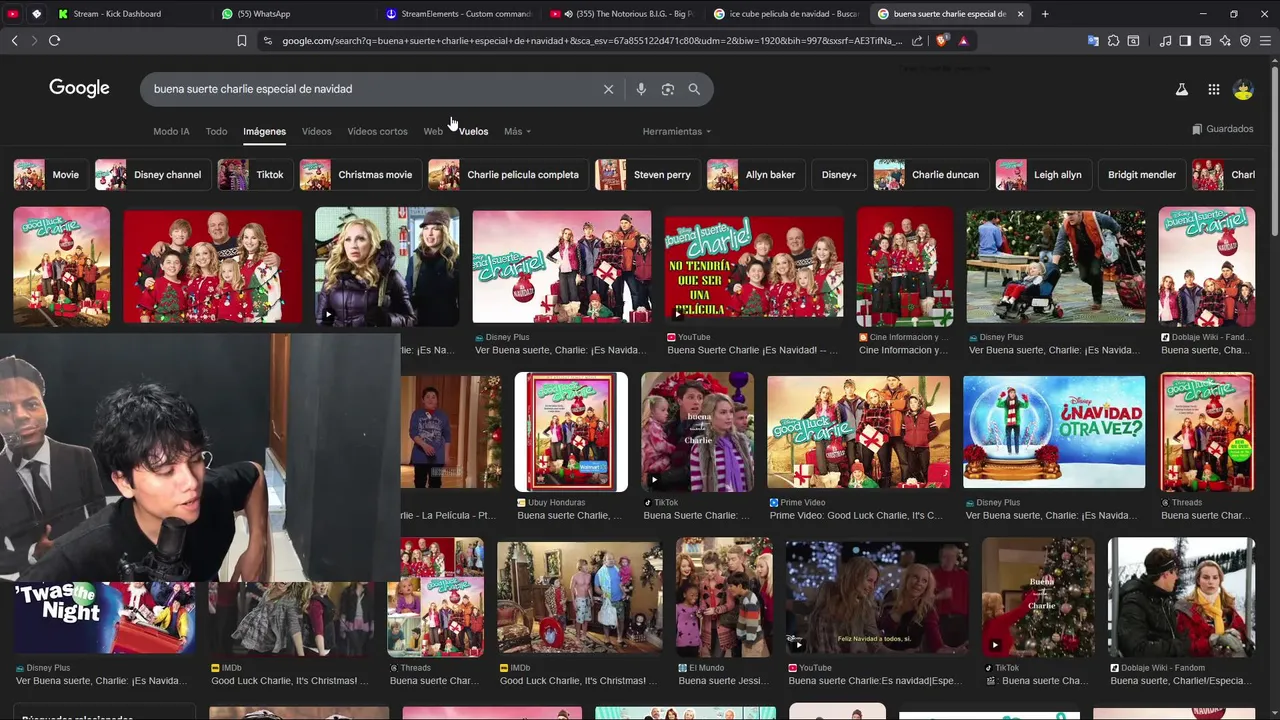Filter by the Charlie duncan chip
This screenshot has height=720, width=1280.
[931, 174]
